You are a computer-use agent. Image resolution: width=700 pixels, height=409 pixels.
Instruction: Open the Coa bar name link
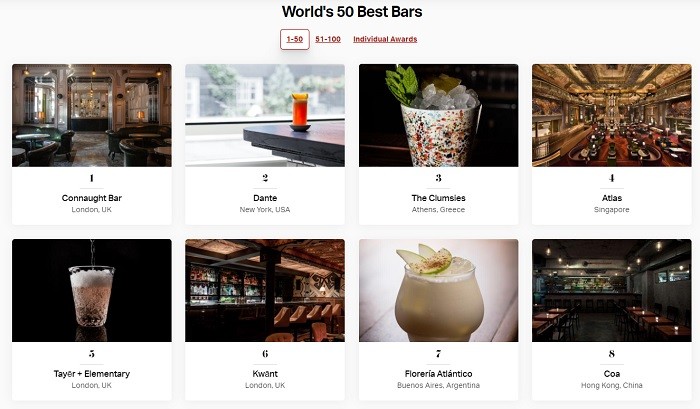(x=612, y=374)
